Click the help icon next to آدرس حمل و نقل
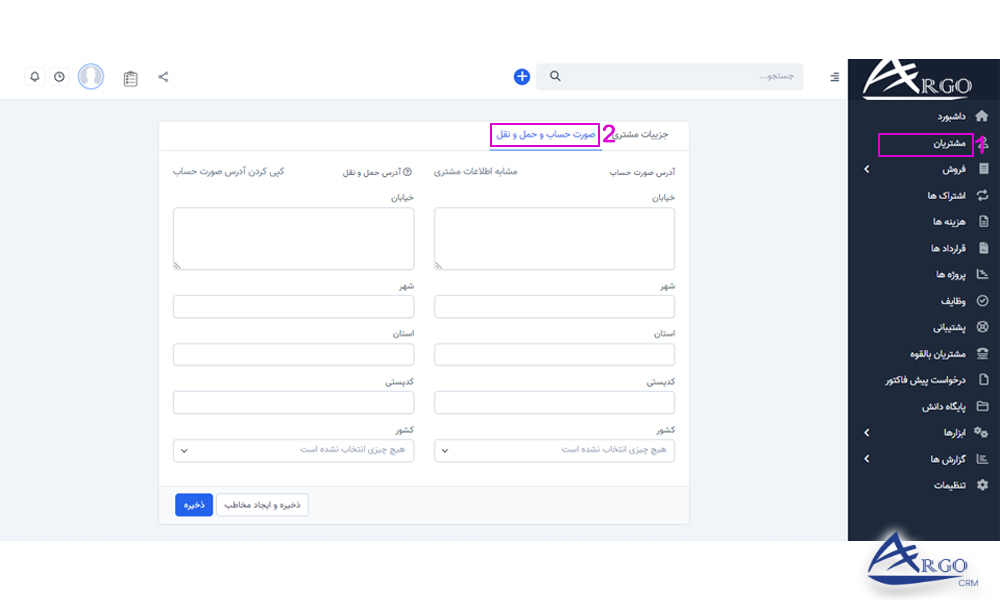The height and width of the screenshot is (600, 1000). pyautogui.click(x=408, y=171)
